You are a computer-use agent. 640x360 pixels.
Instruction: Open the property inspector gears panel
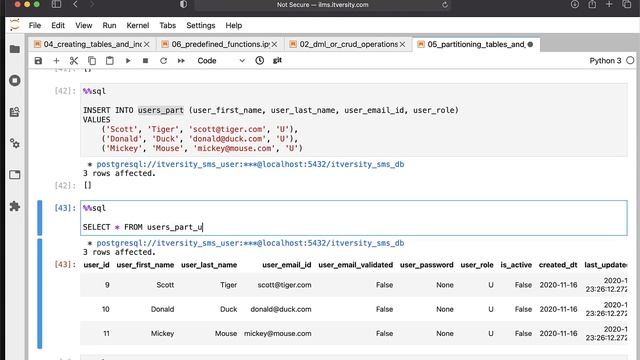point(15,143)
